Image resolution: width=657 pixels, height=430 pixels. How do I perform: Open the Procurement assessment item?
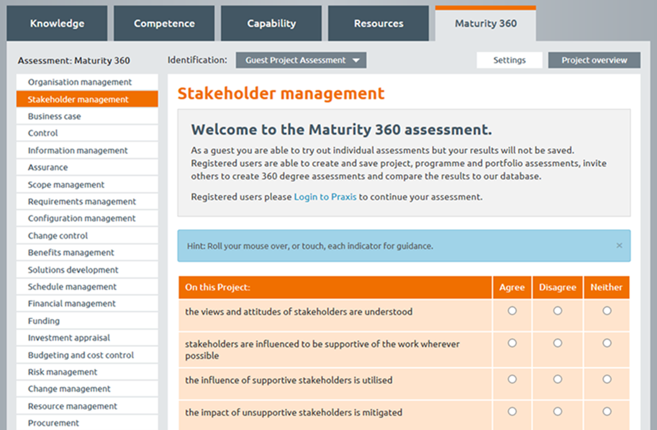87,422
